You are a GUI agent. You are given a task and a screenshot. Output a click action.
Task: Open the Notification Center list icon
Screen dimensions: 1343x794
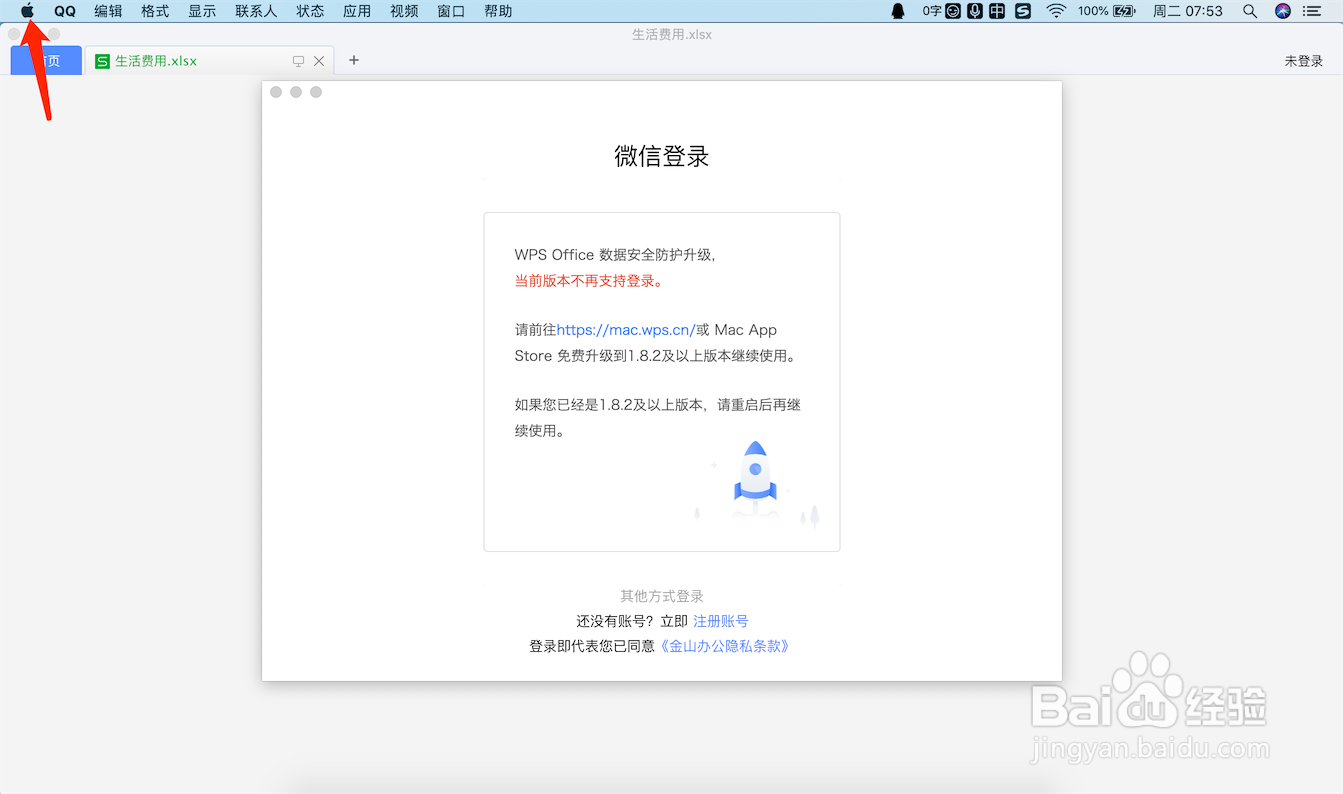(1312, 11)
